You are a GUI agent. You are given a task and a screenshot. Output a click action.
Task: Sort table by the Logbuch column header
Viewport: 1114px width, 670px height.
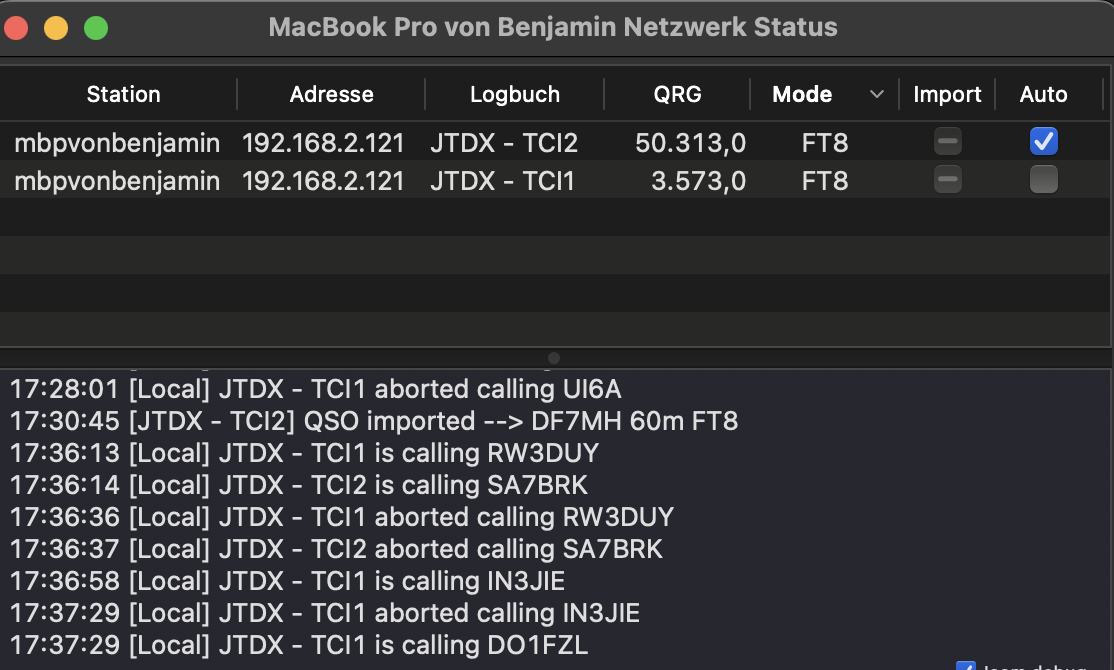(x=514, y=94)
